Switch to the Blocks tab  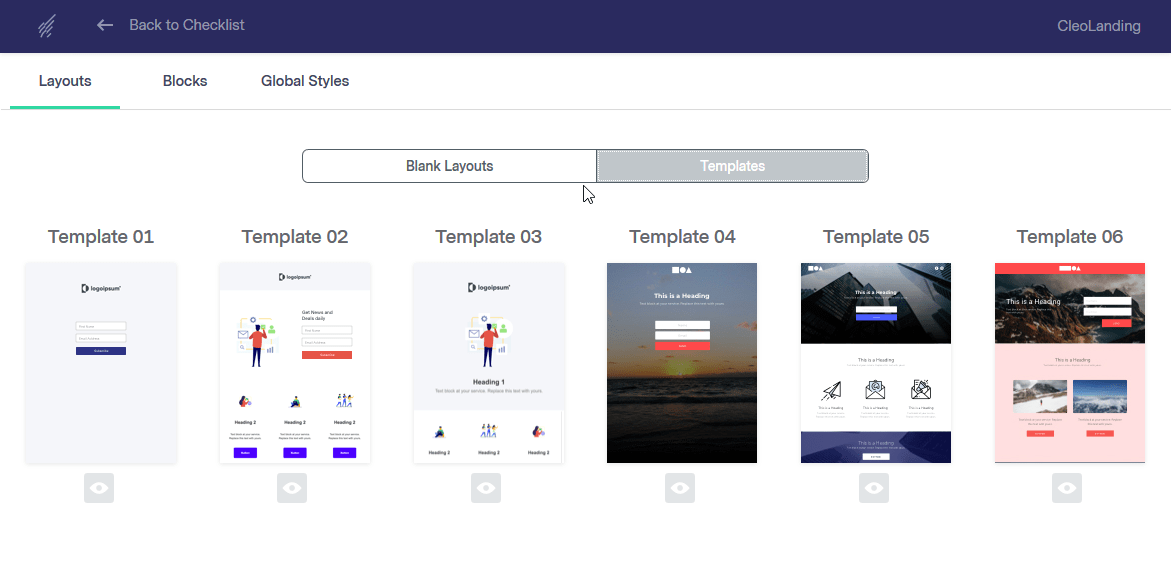point(185,81)
